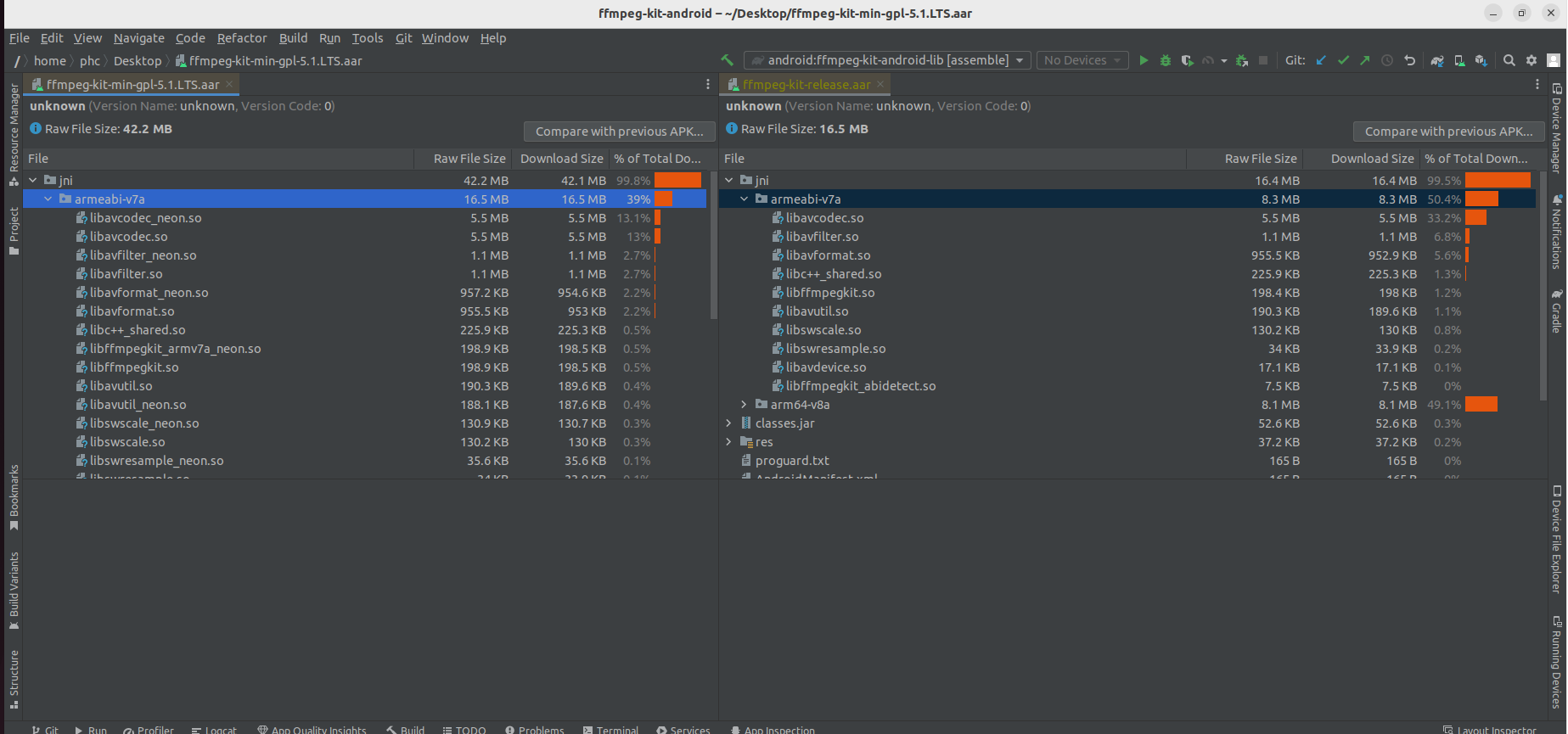Collapse the jni folder in right pane
The height and width of the screenshot is (734, 1568).
[729, 180]
